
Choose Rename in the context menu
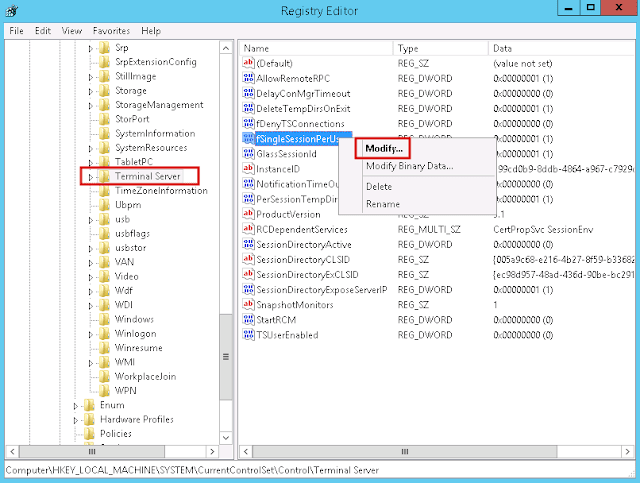pyautogui.click(x=382, y=204)
